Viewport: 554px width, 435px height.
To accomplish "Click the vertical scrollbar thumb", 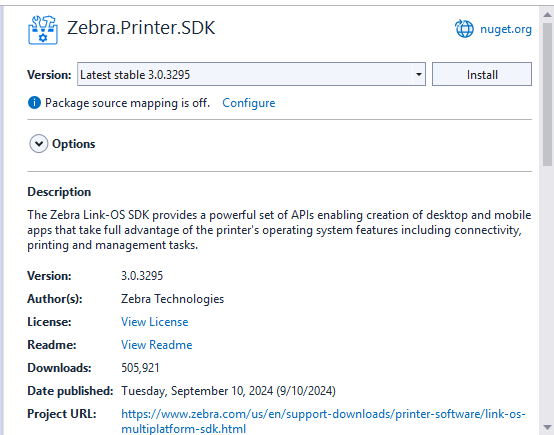I will [547, 94].
